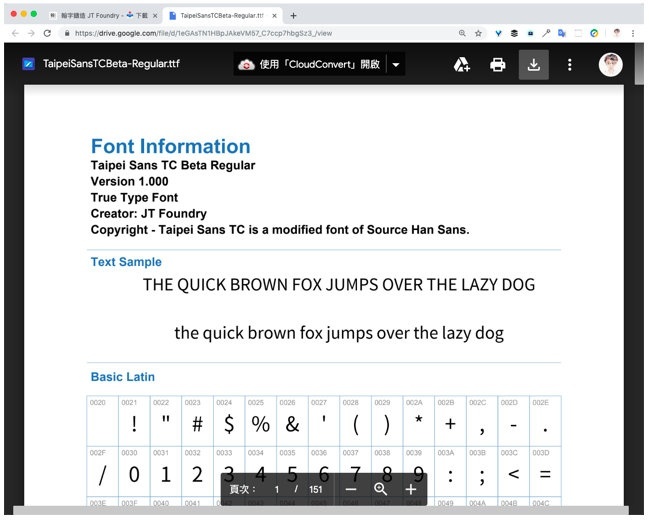Click the blue V extension icon
The image size is (649, 520).
(498, 33)
